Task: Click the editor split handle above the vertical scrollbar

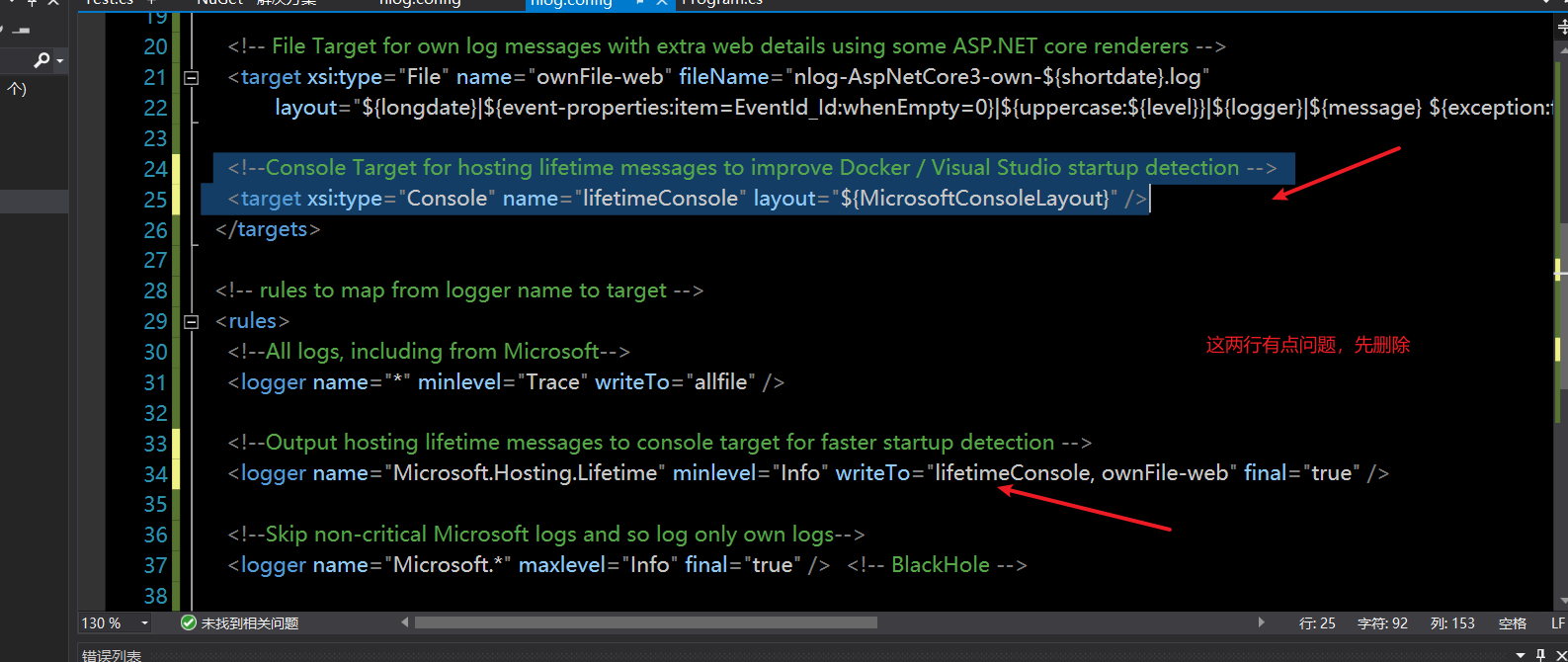Action: [x=1561, y=29]
